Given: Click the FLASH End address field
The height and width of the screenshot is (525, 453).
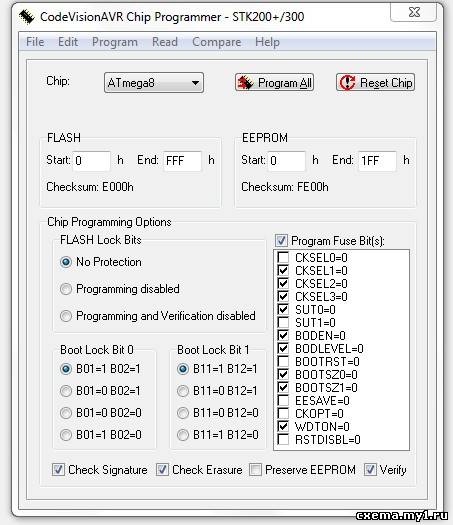Looking at the screenshot, I should click(182, 161).
